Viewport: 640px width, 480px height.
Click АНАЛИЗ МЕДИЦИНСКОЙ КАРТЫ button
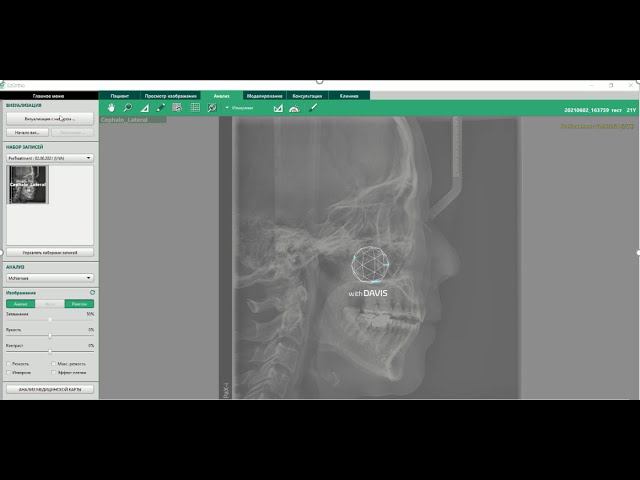point(50,389)
